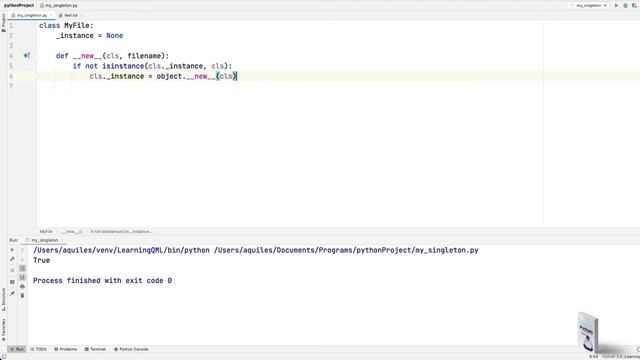The image size is (640, 360).
Task: Open the my_singleton run configuration dropdown
Action: click(589, 5)
